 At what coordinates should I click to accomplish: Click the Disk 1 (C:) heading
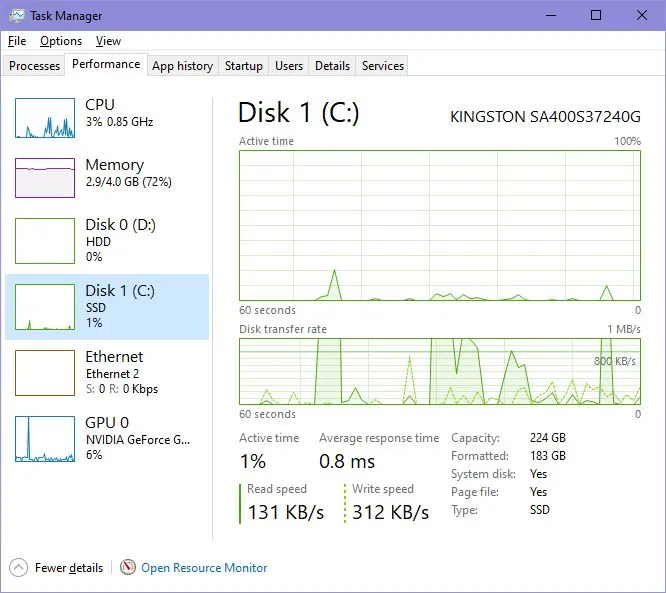click(299, 113)
